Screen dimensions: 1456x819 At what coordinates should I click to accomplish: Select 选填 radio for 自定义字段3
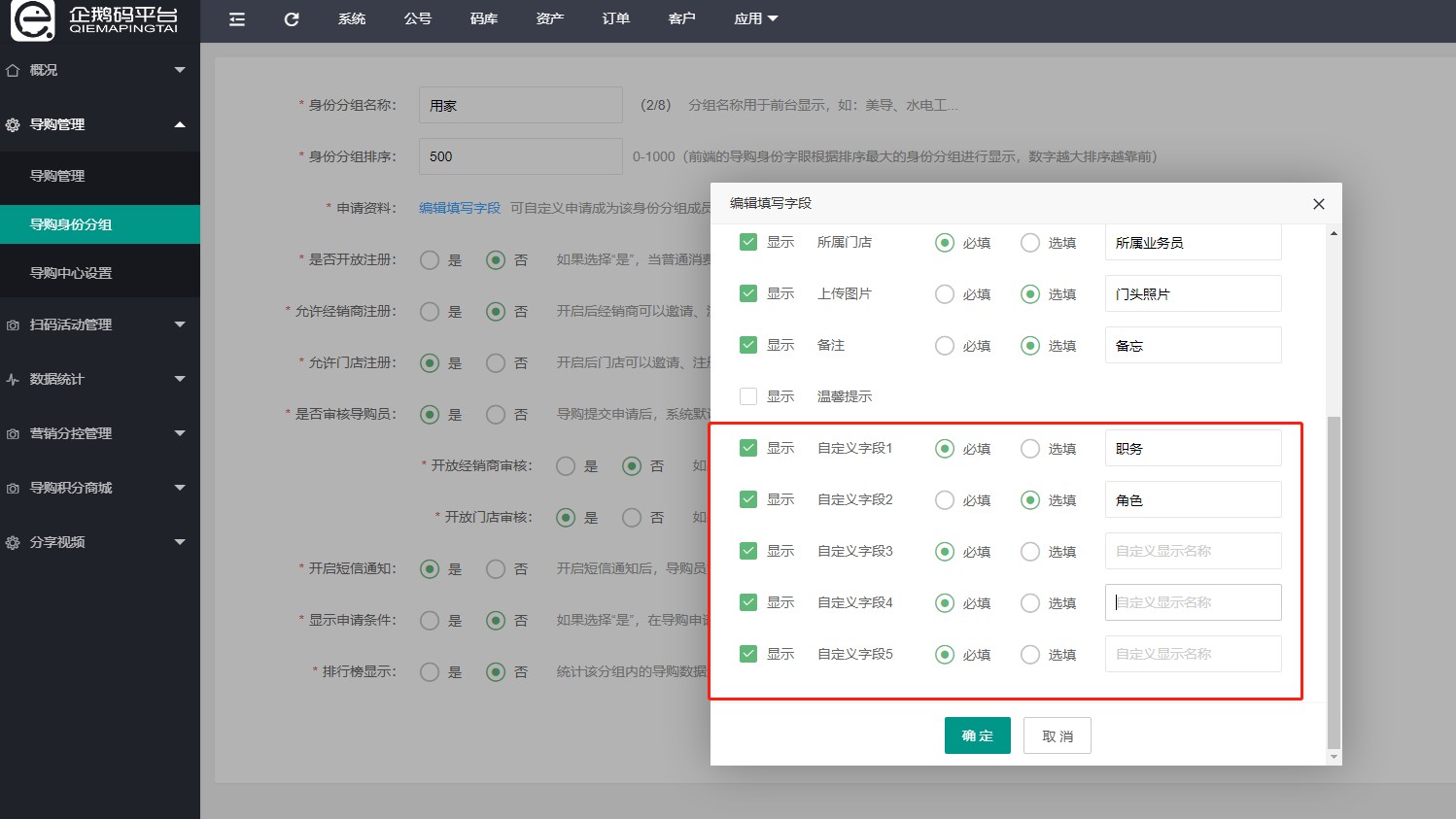pyautogui.click(x=1030, y=552)
